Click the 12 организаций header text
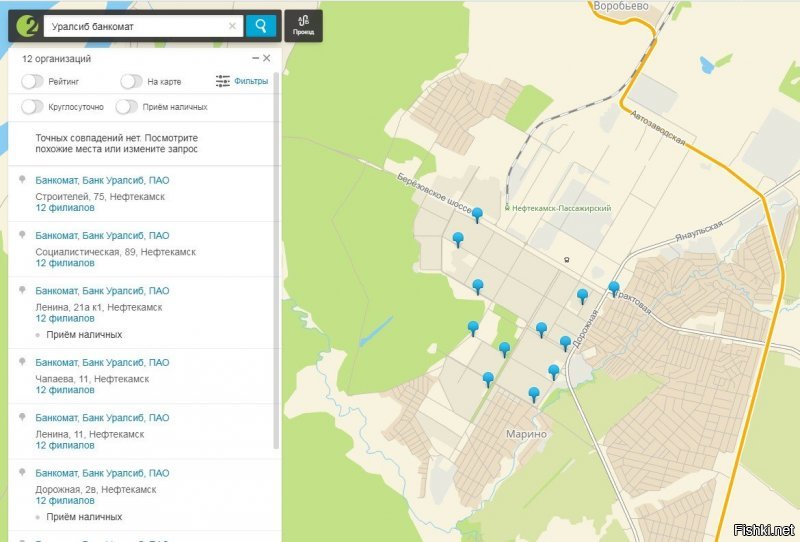This screenshot has width=800, height=542. [x=56, y=59]
